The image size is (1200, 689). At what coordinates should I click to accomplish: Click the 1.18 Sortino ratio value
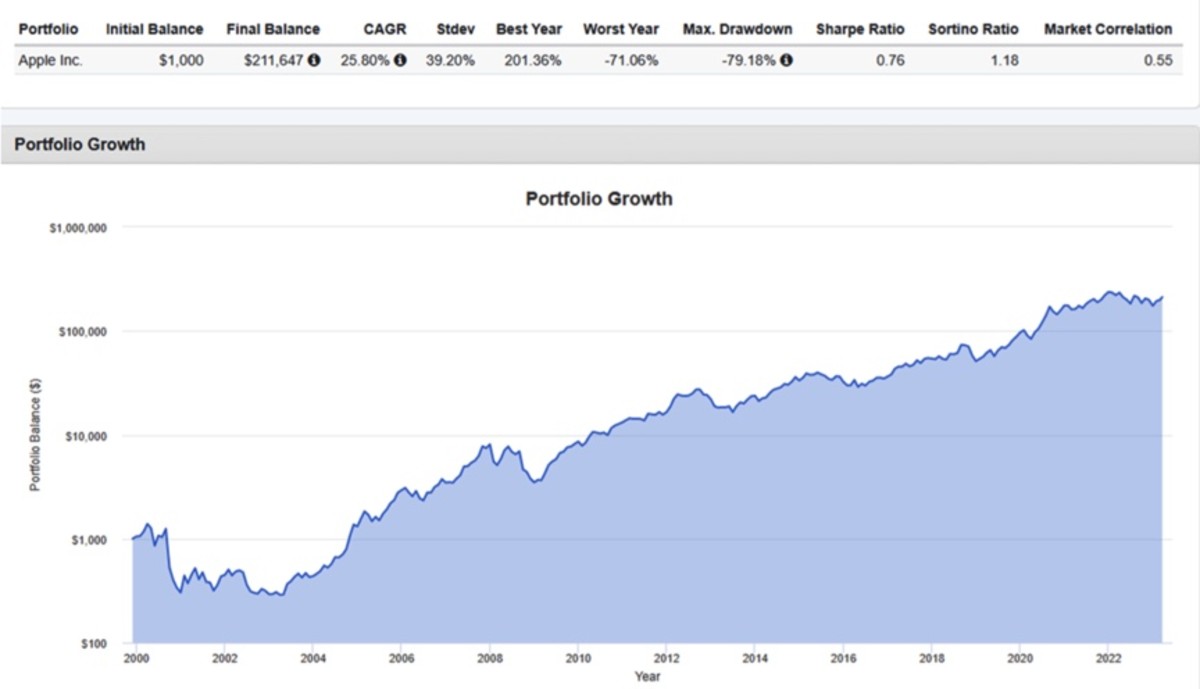pos(1005,60)
